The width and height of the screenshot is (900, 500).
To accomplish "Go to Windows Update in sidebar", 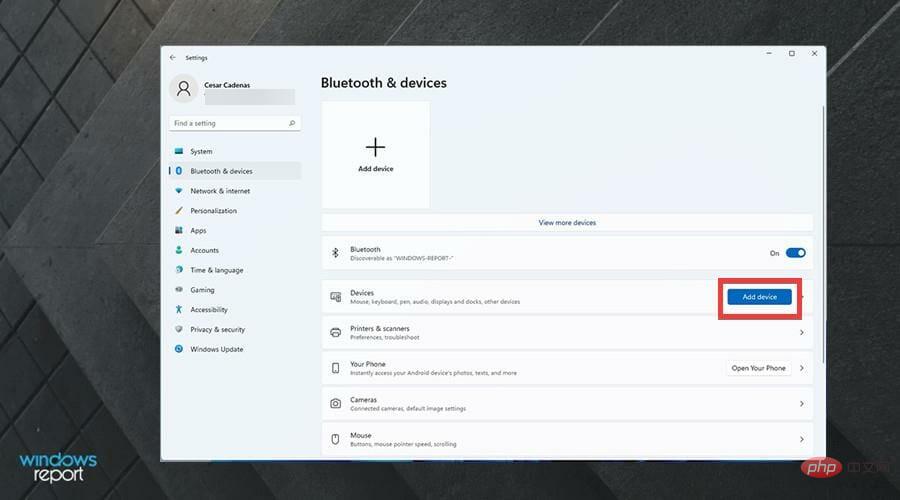I will 216,349.
